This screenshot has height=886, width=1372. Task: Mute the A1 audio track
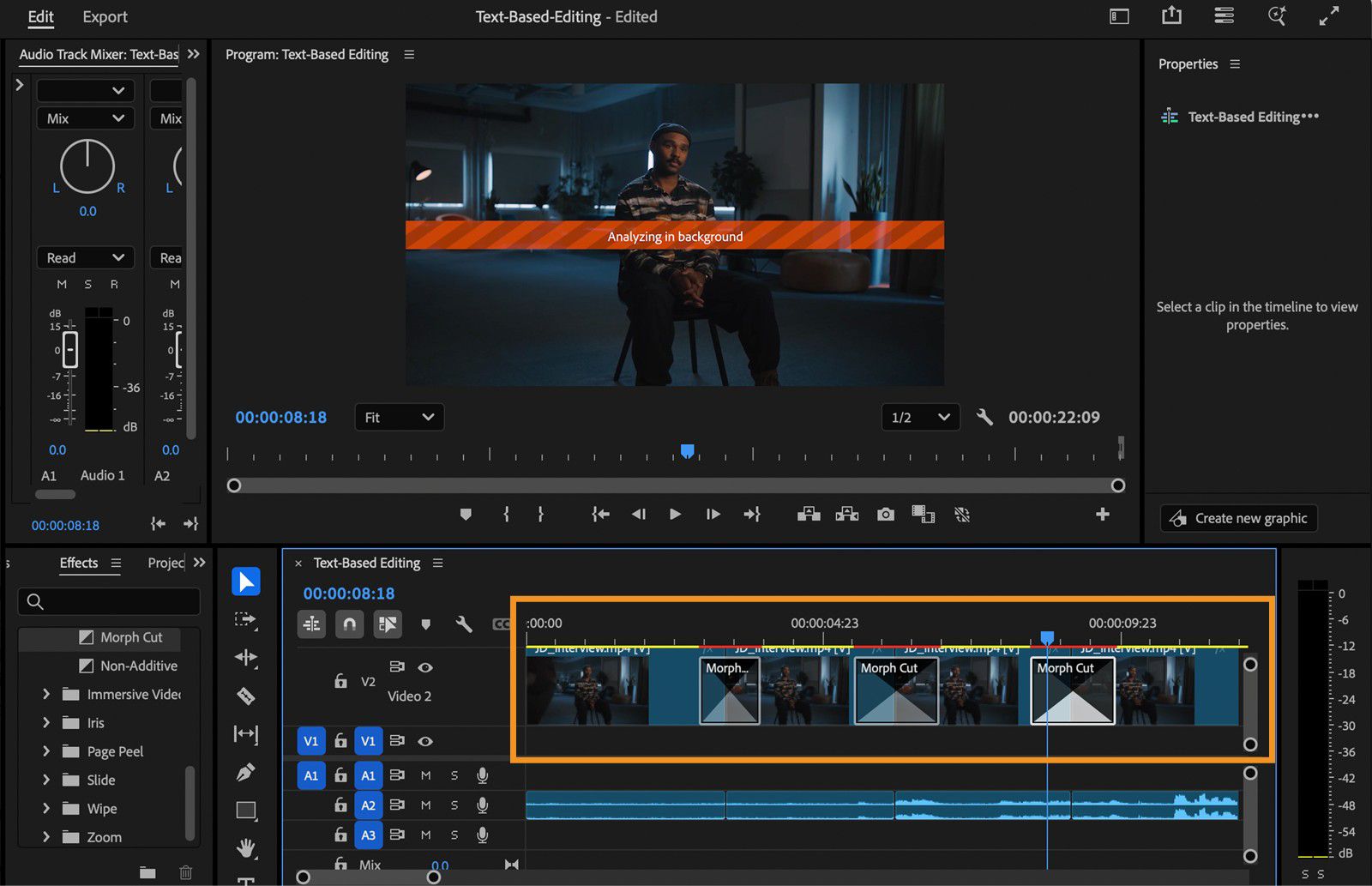pos(425,775)
